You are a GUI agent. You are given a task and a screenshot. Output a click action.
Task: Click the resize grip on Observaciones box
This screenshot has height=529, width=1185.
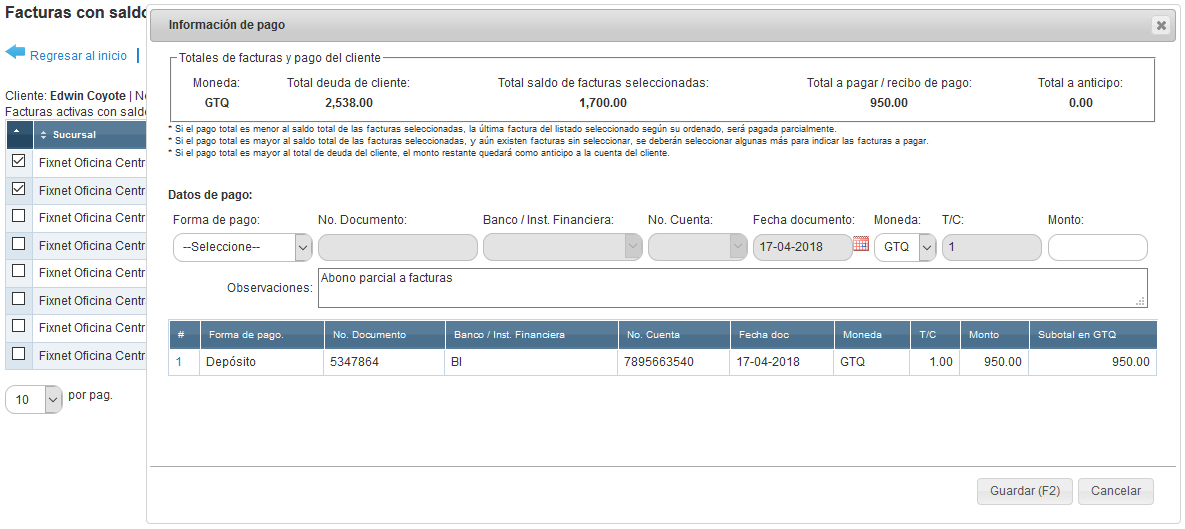[x=1140, y=301]
